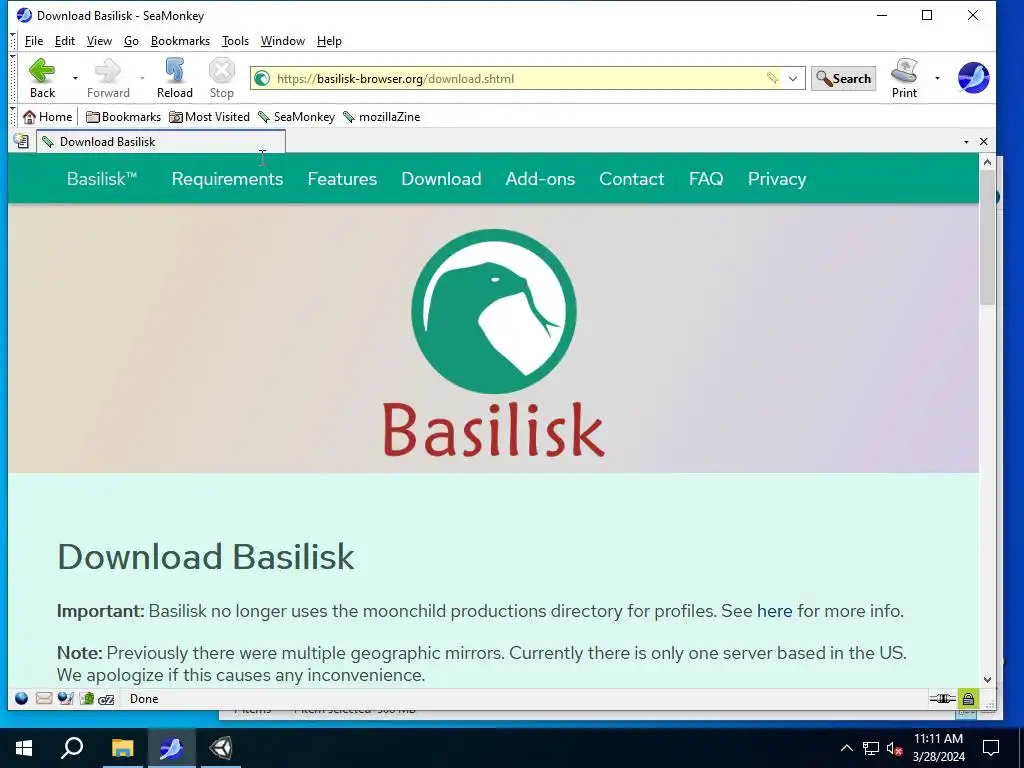The image size is (1024, 768).
Task: Select the Download Basilisk tab
Action: pos(161,142)
